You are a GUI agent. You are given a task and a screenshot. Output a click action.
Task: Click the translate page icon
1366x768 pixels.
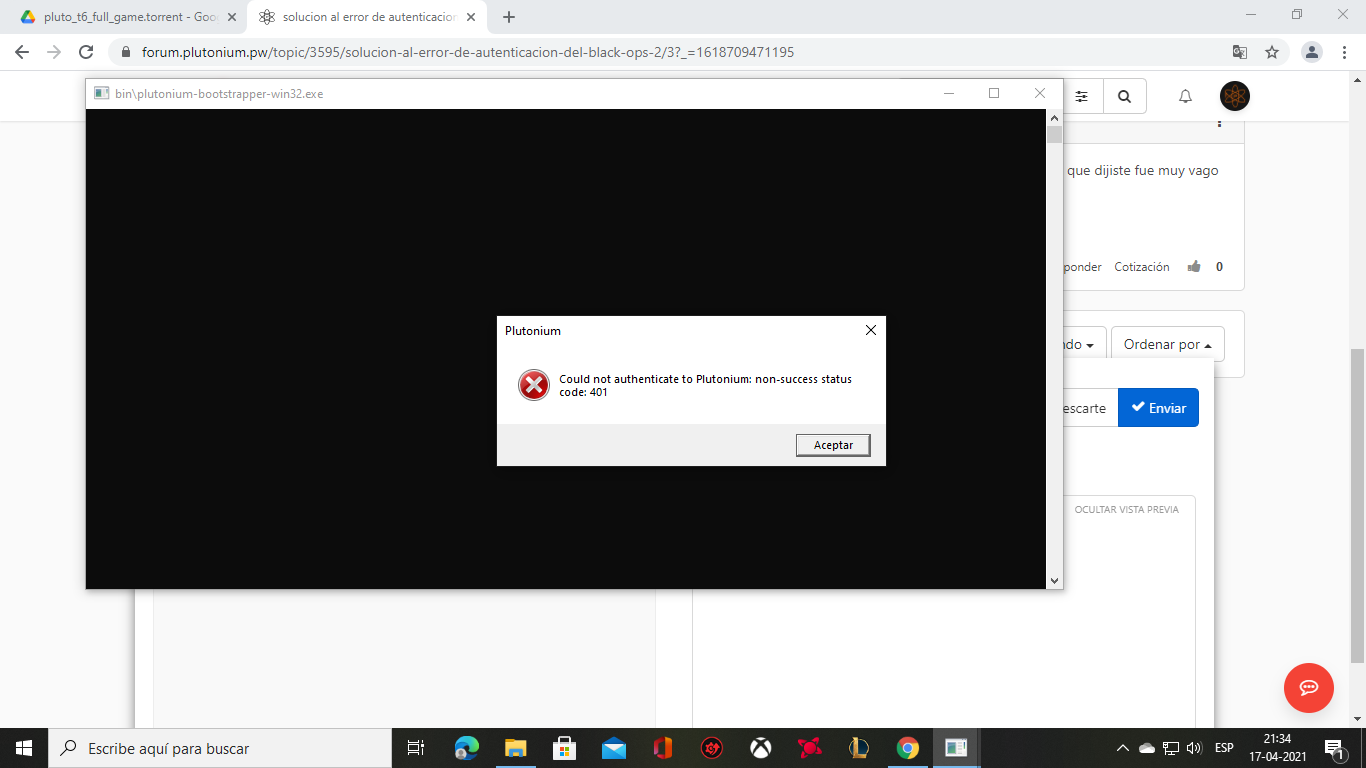[x=1239, y=52]
